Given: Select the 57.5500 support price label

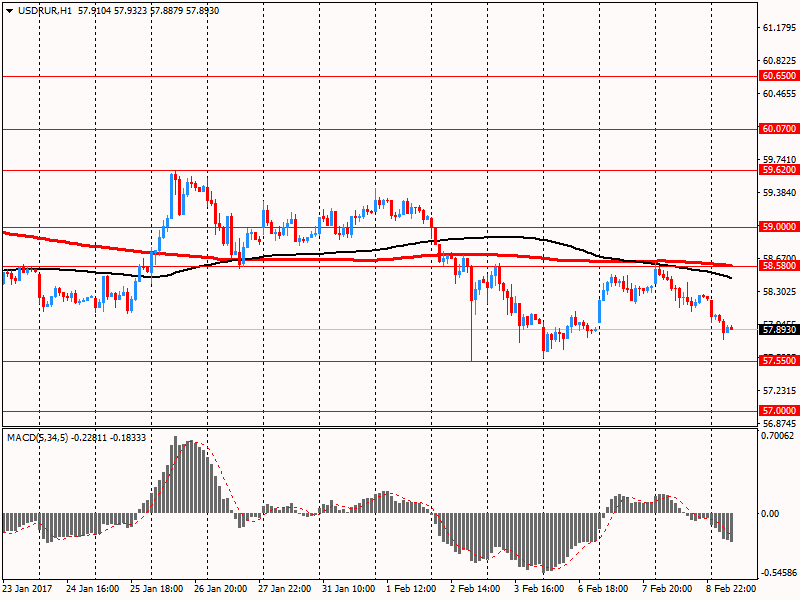Looking at the screenshot, I should click(778, 361).
